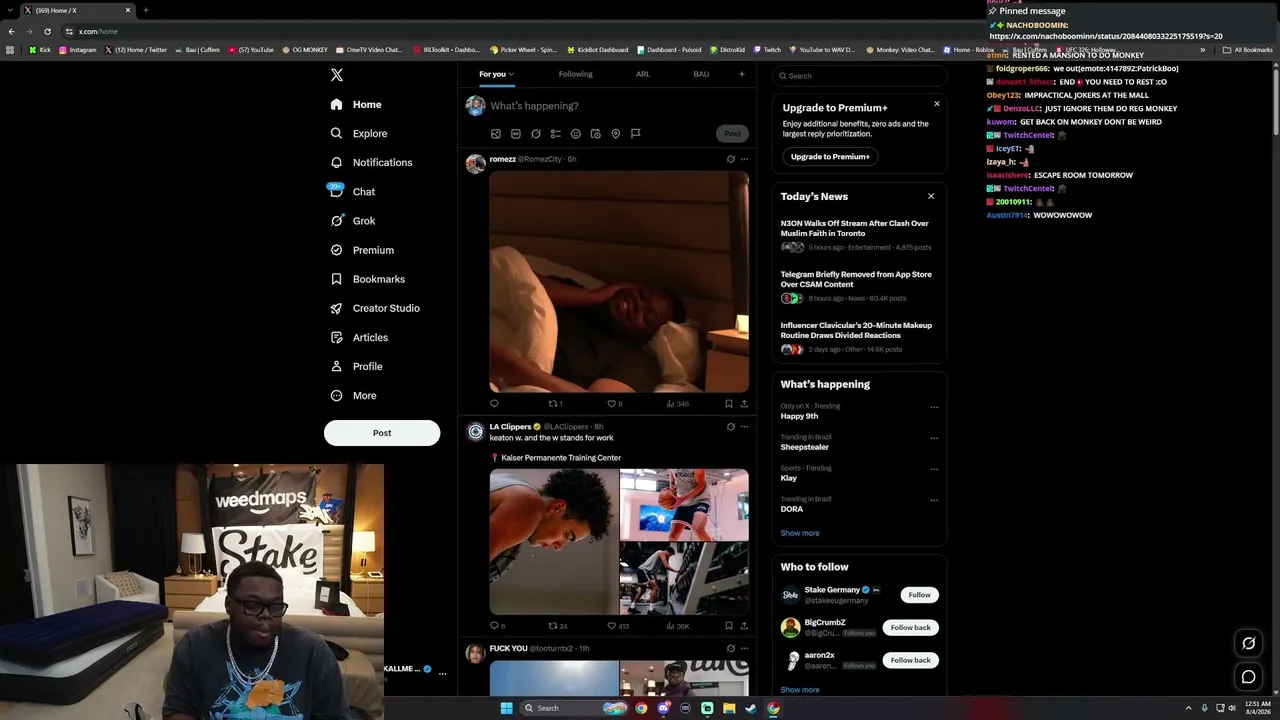The width and height of the screenshot is (1280, 720).
Task: Open the more options menu on LA Clippers post
Action: [744, 427]
